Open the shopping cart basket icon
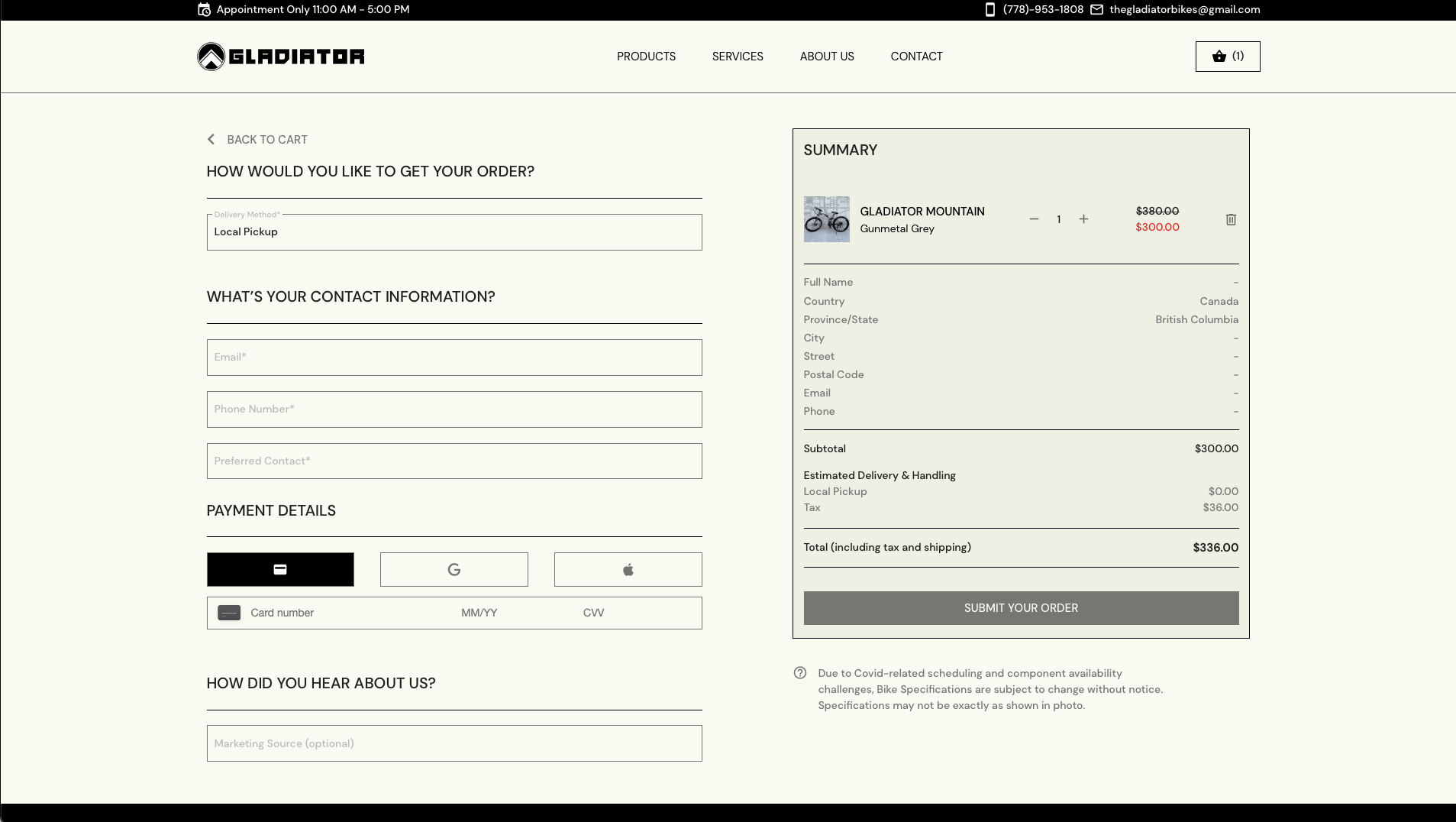This screenshot has width=1456, height=822. click(1219, 56)
